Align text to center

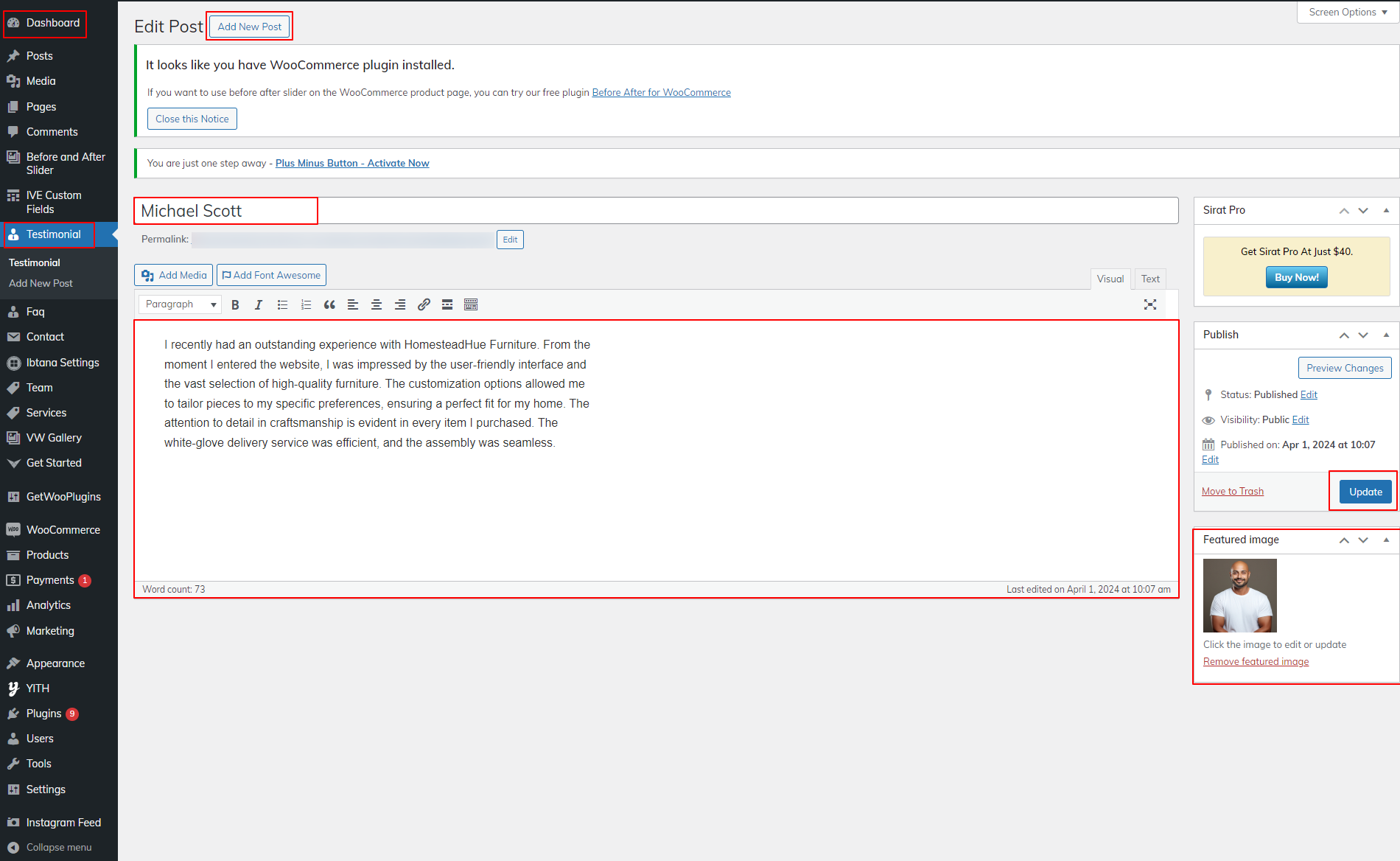377,304
